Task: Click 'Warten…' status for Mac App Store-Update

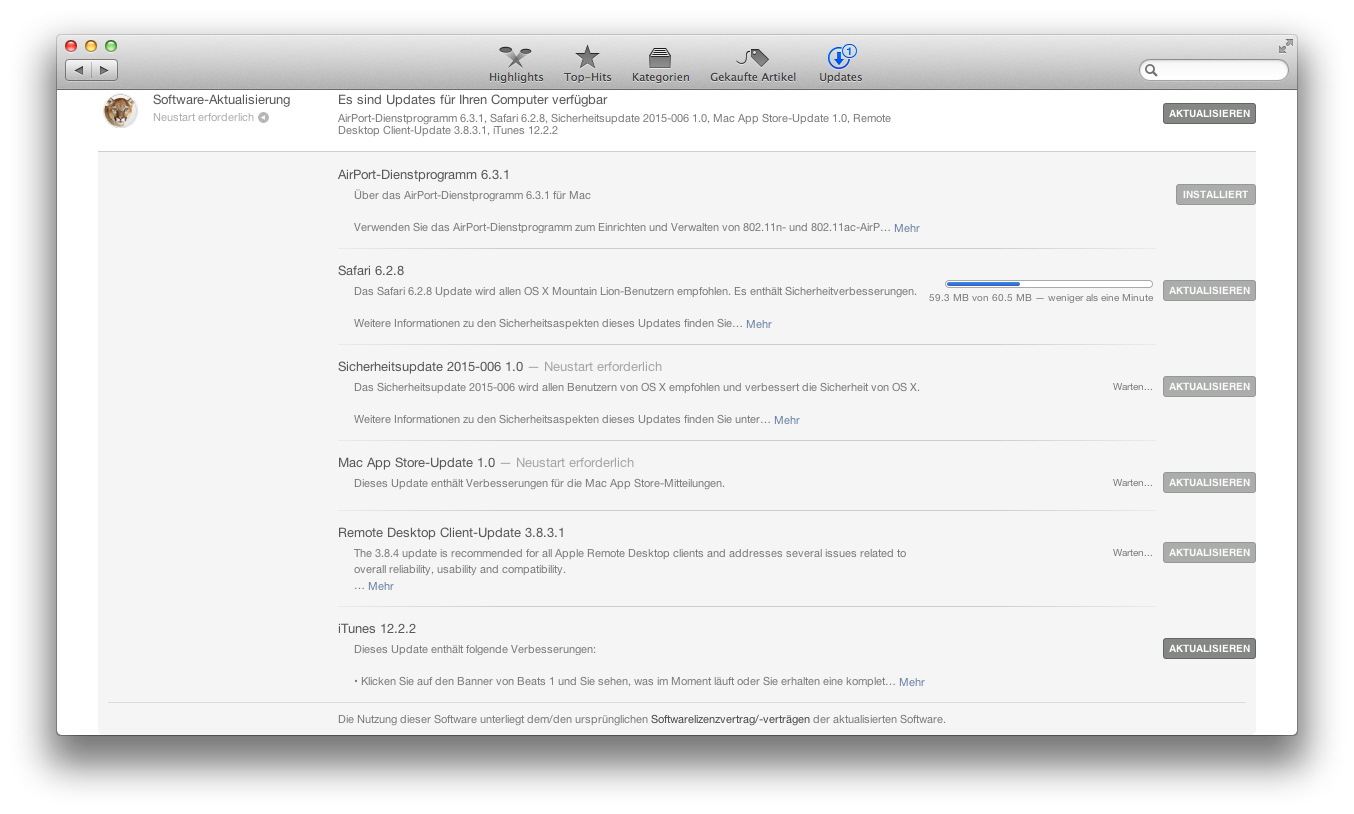Action: tap(1132, 483)
